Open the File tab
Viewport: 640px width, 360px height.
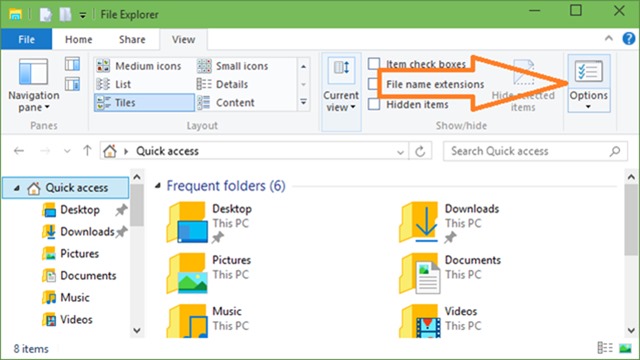point(26,39)
